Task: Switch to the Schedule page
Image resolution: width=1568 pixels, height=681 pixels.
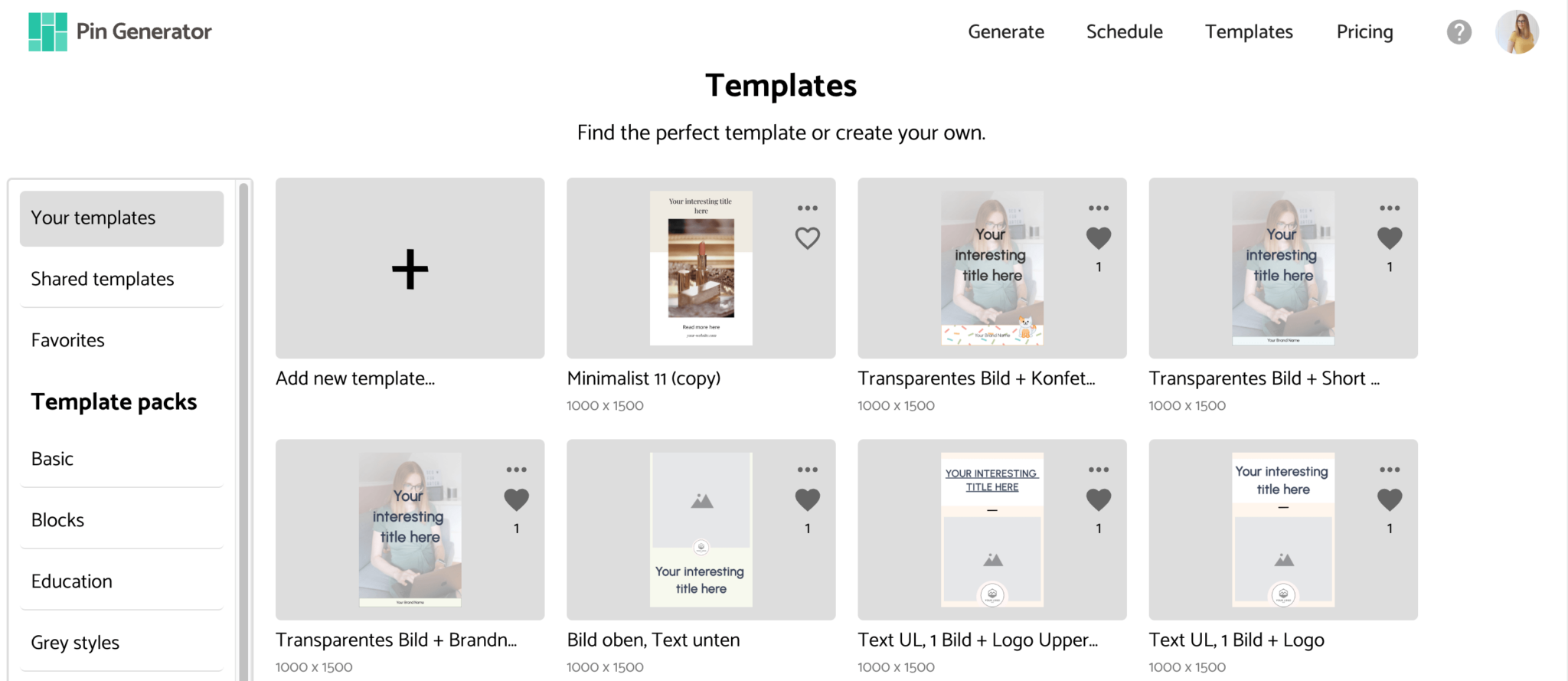Action: (1124, 31)
